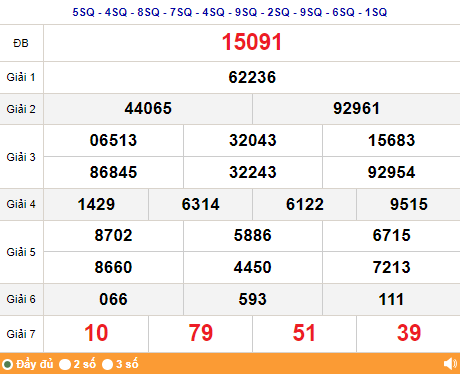Click the Giải 3 number 92954

click(x=391, y=172)
